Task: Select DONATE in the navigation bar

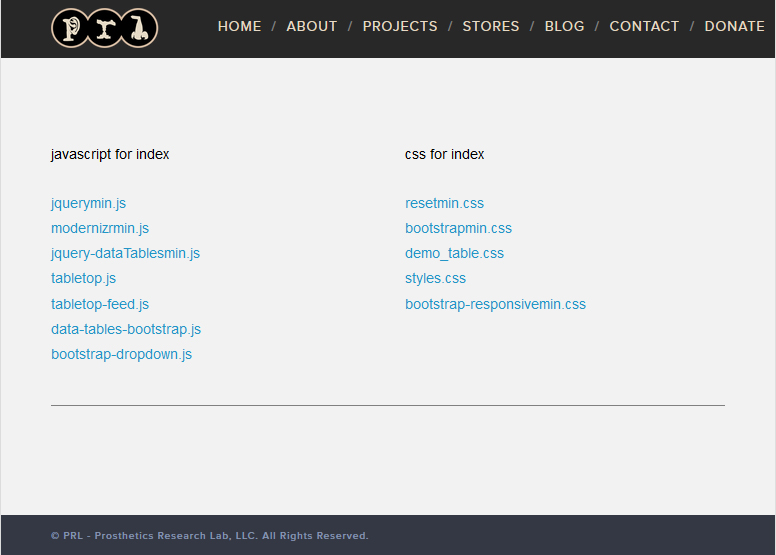Action: click(x=734, y=26)
